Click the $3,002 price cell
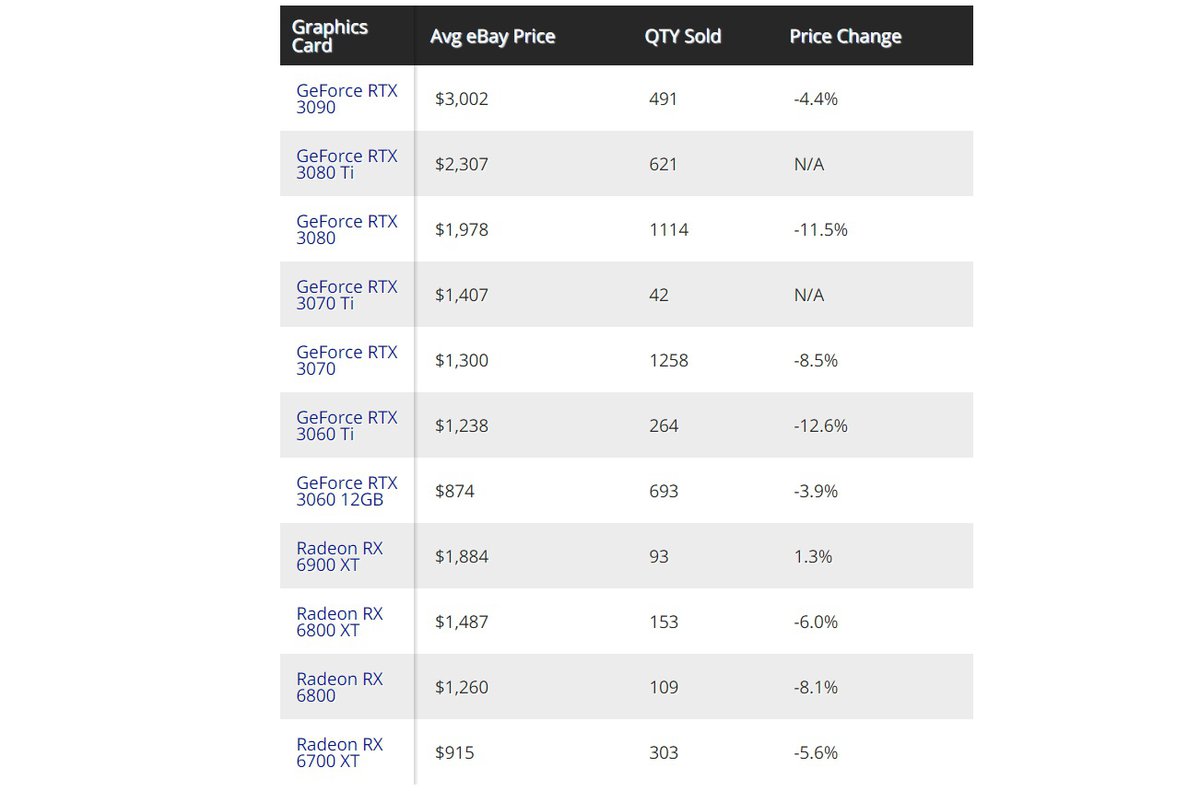Viewport: 1200px width, 791px height. (461, 100)
